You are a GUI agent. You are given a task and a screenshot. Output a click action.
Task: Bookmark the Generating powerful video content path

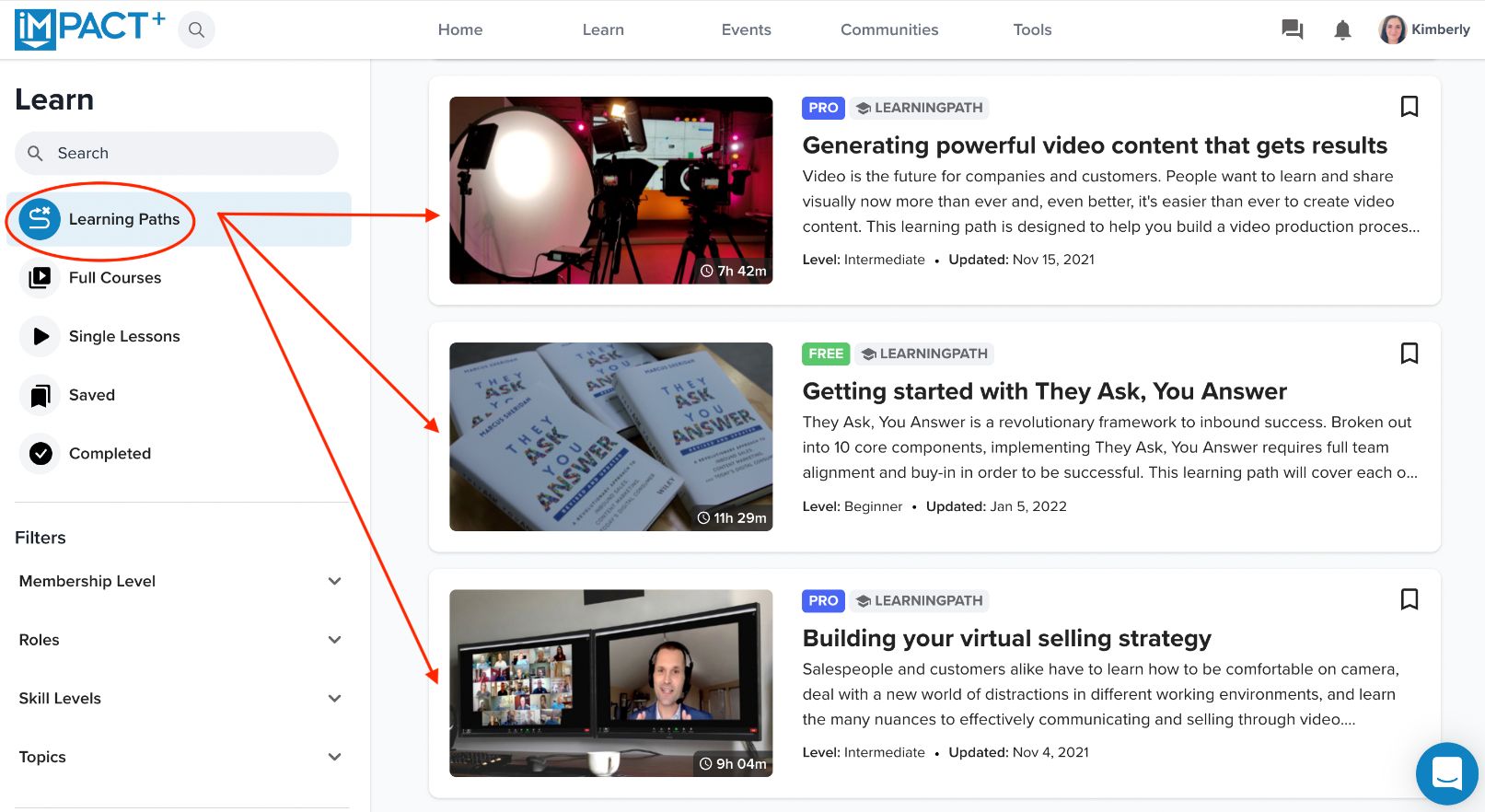[1409, 107]
